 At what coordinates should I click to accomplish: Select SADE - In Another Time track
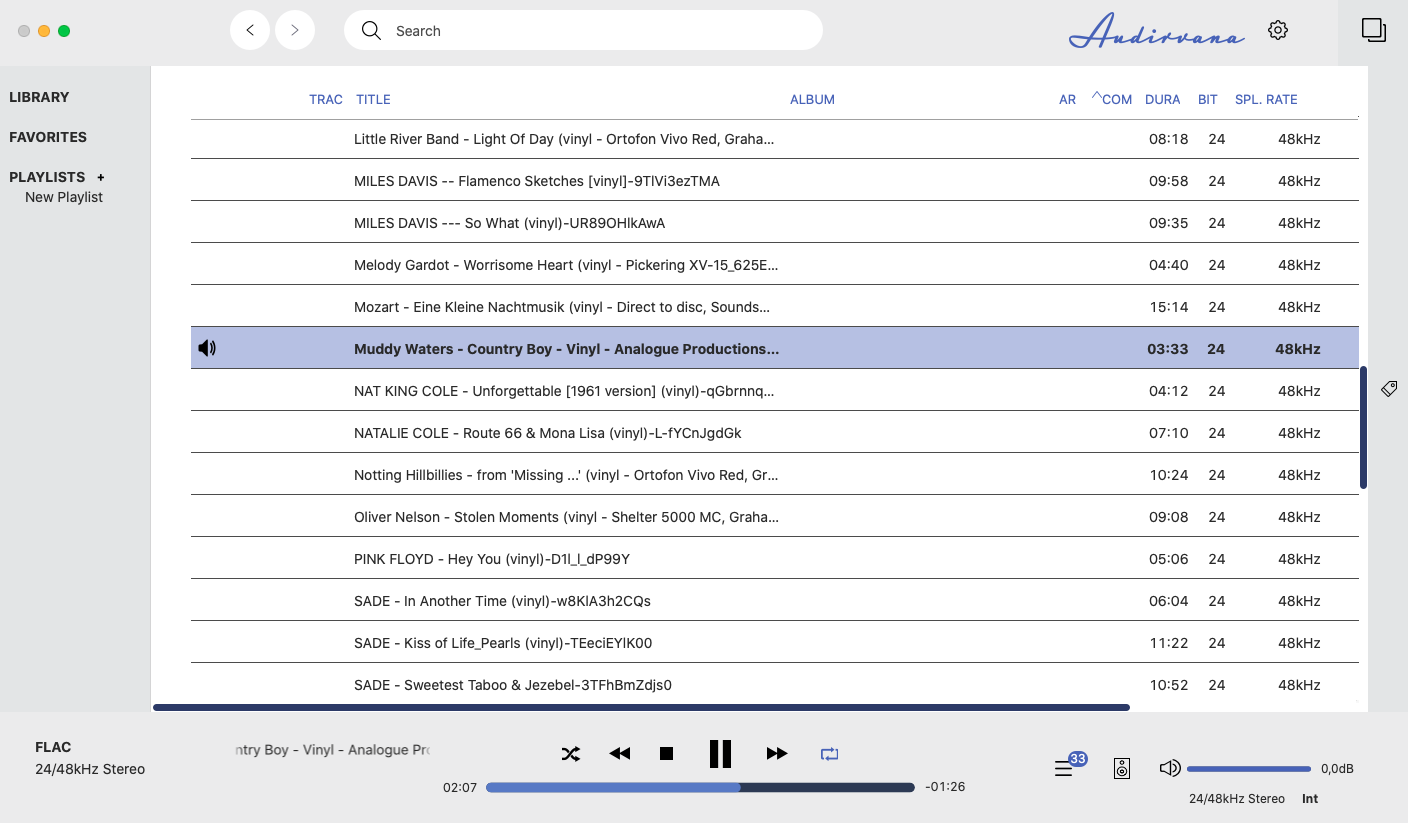point(775,601)
